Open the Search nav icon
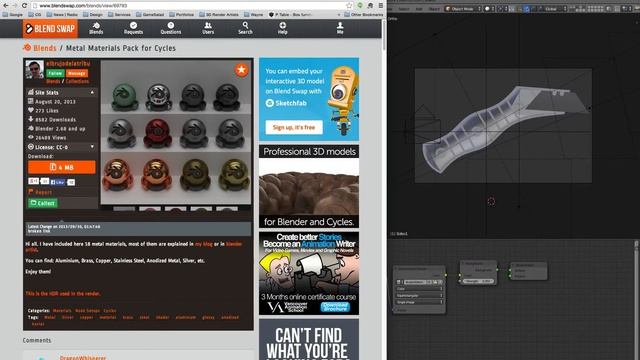Viewport: 640px width, 360px height. 245,28
